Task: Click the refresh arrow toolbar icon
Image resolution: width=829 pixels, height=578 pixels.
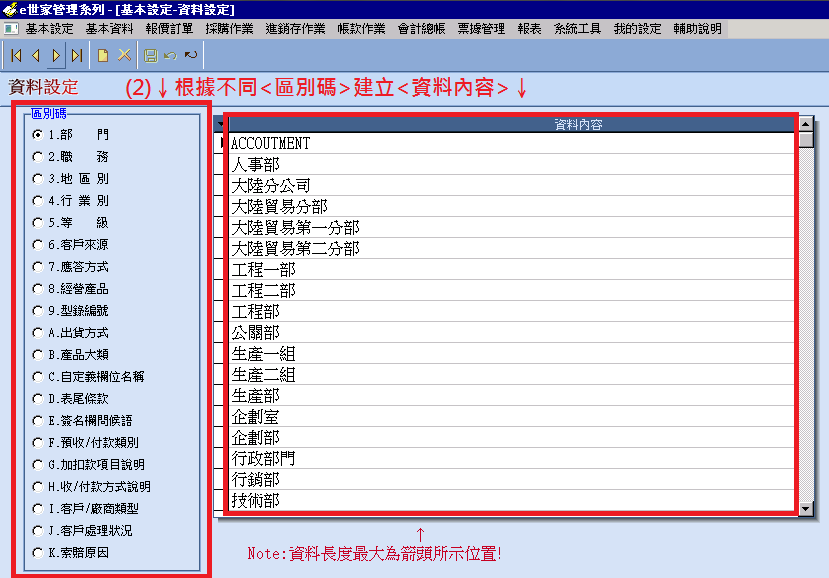Action: pos(191,55)
